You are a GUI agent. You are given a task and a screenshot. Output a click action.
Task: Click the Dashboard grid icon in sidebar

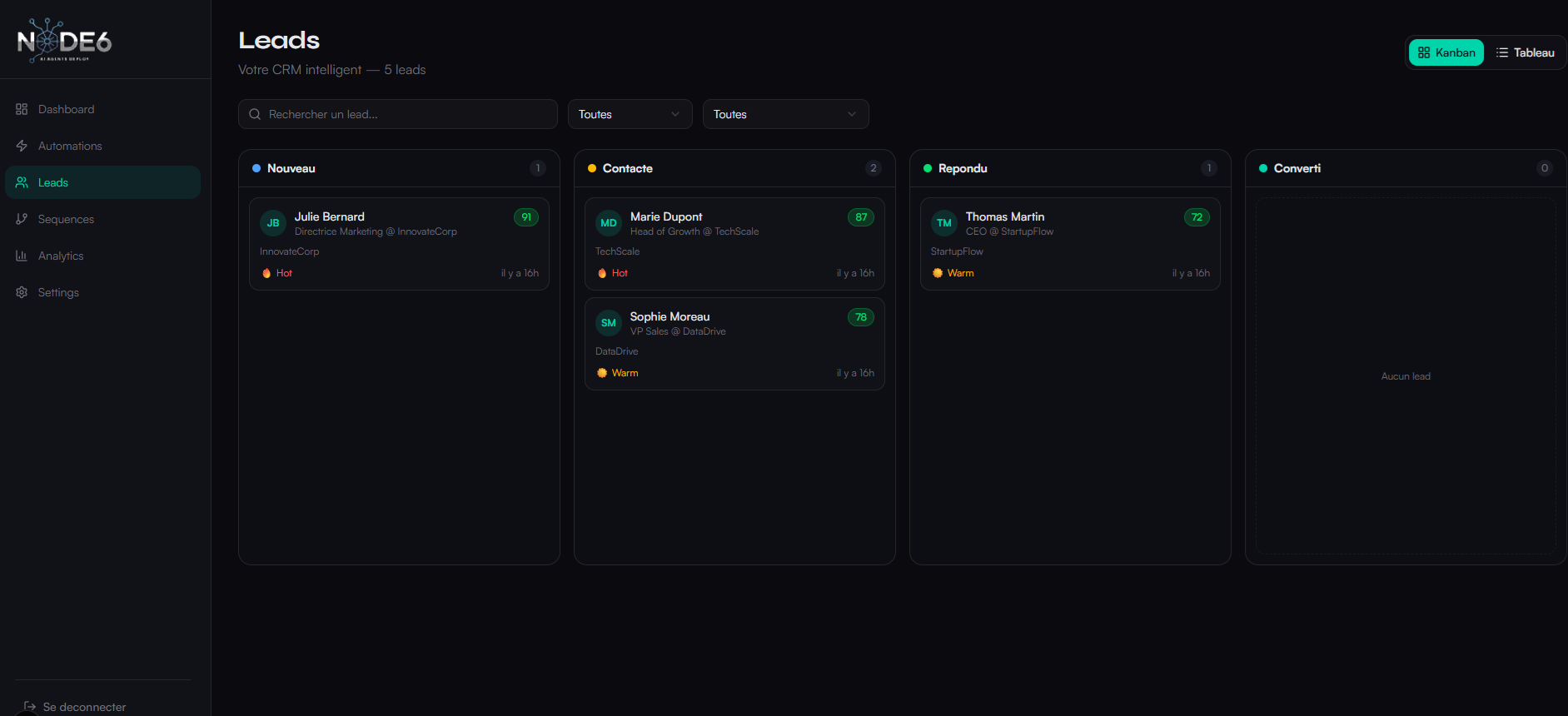22,109
